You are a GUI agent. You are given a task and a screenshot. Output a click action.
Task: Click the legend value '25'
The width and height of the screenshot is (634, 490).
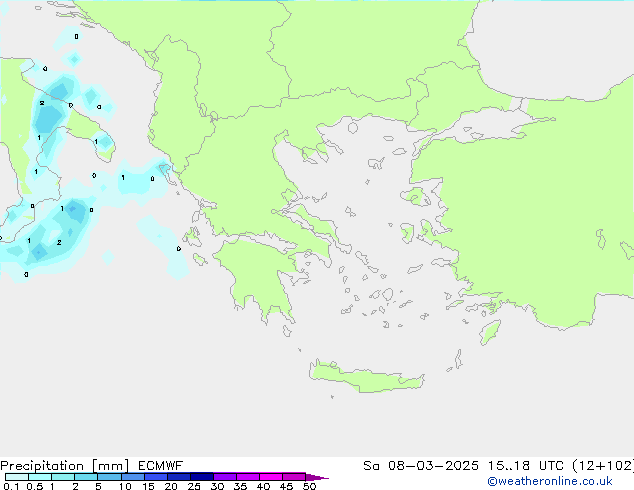pyautogui.click(x=194, y=486)
